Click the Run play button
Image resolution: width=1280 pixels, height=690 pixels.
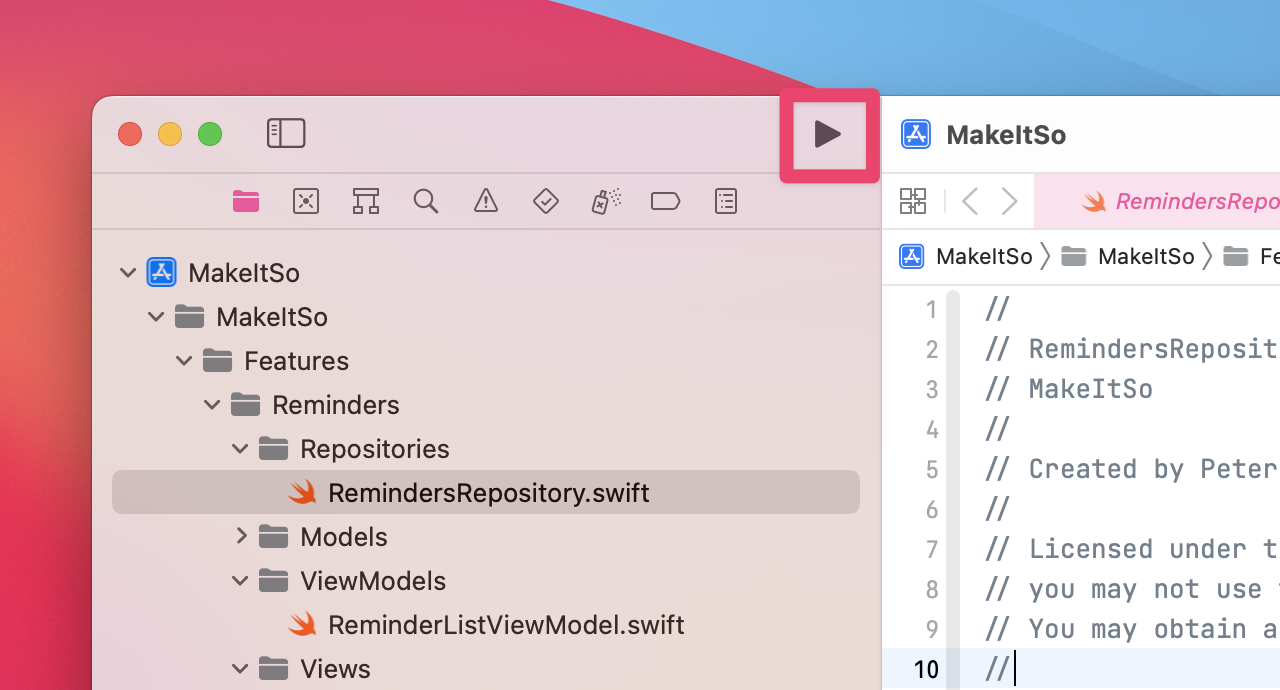click(828, 134)
